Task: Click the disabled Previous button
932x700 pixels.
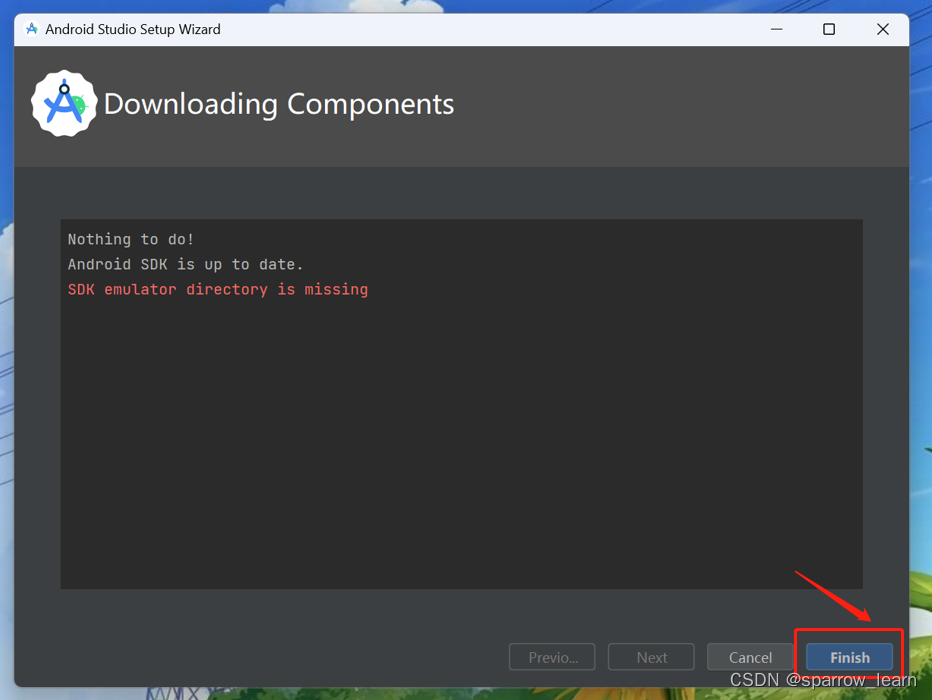Action: 552,657
